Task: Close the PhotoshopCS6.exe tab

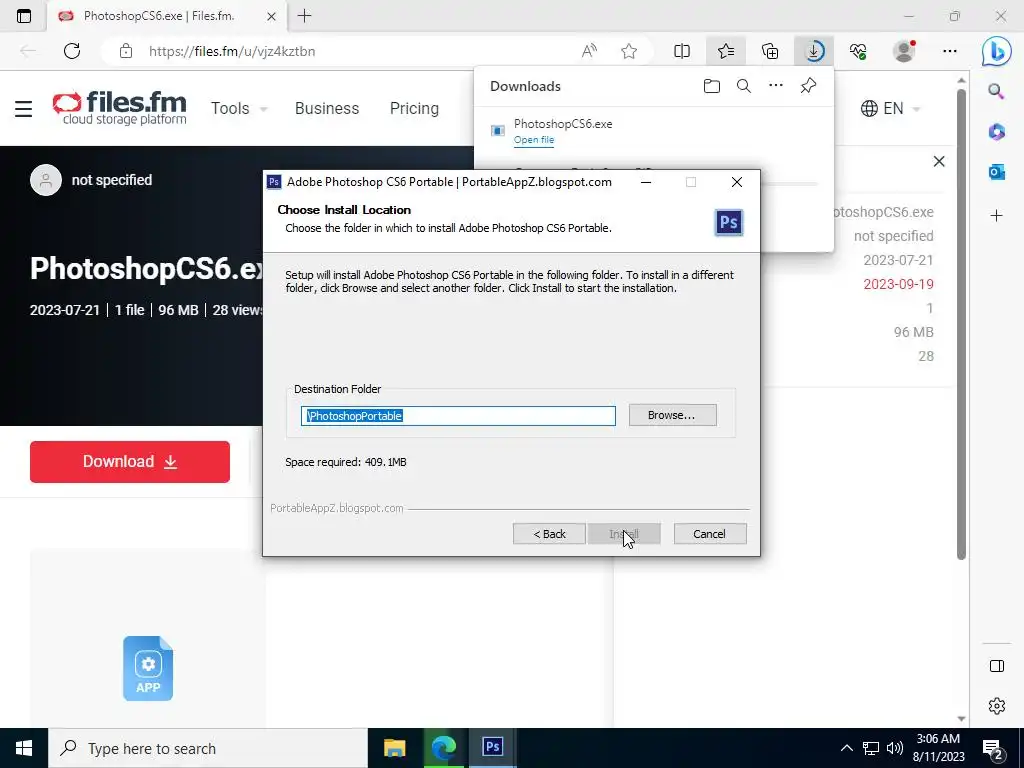Action: (271, 16)
